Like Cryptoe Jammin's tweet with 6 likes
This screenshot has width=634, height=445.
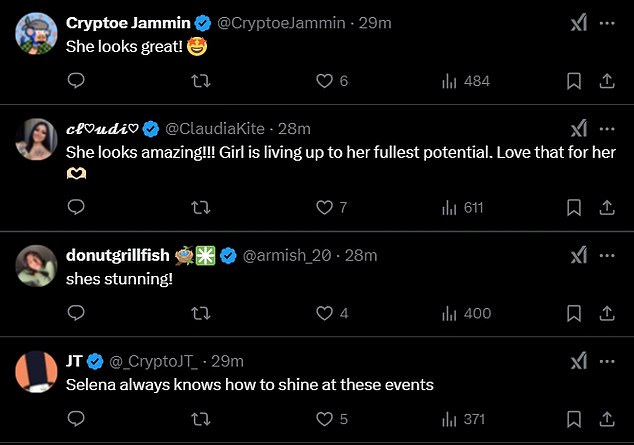point(332,81)
